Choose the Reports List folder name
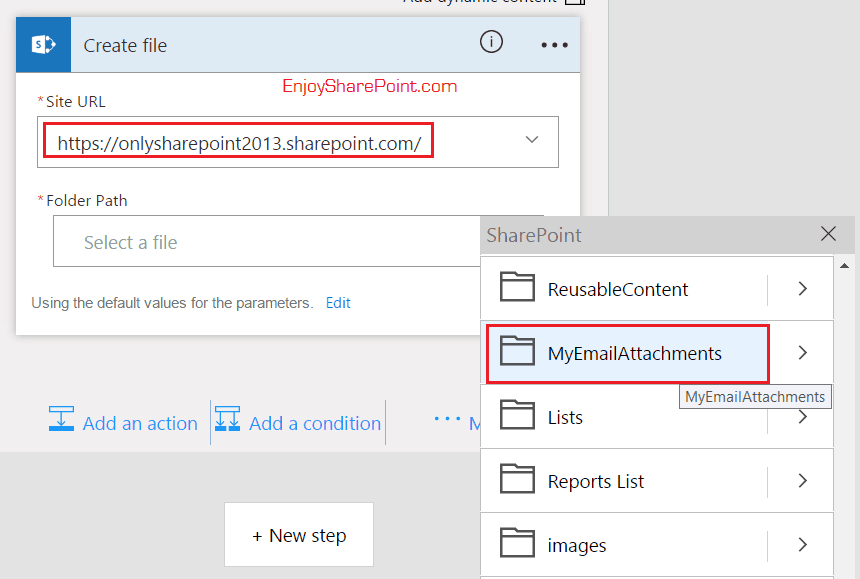The height and width of the screenshot is (579, 860). (x=596, y=481)
